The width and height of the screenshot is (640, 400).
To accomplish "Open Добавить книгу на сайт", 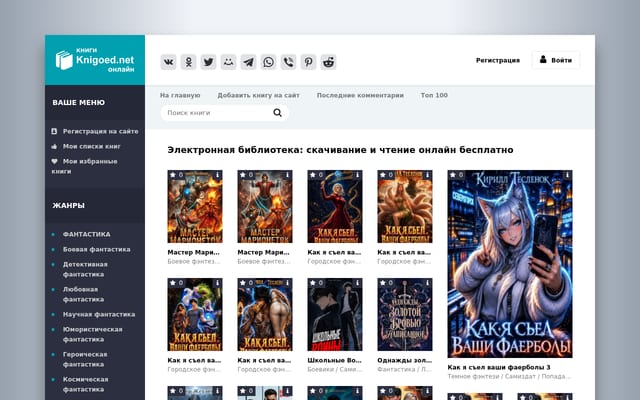I will (258, 95).
